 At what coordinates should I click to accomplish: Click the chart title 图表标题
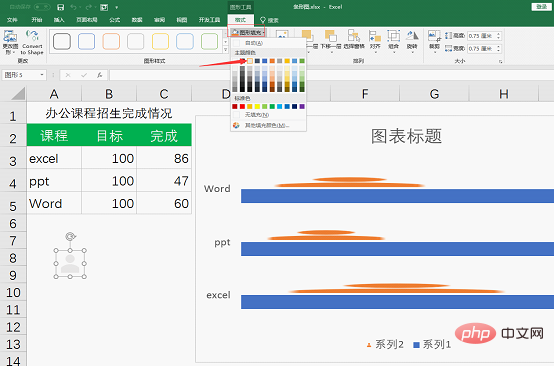[x=406, y=136]
